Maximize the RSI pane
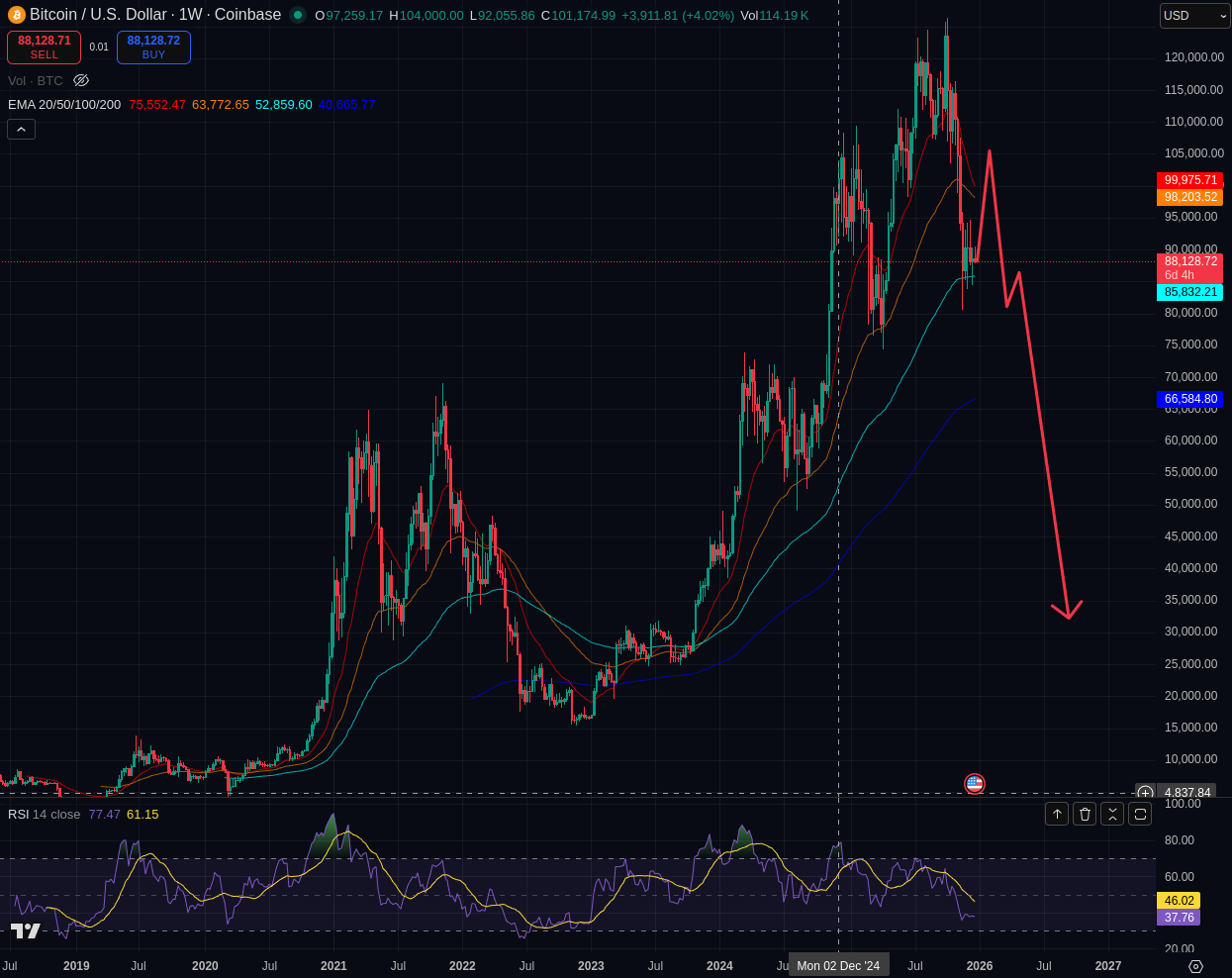This screenshot has width=1232, height=978. [1140, 814]
